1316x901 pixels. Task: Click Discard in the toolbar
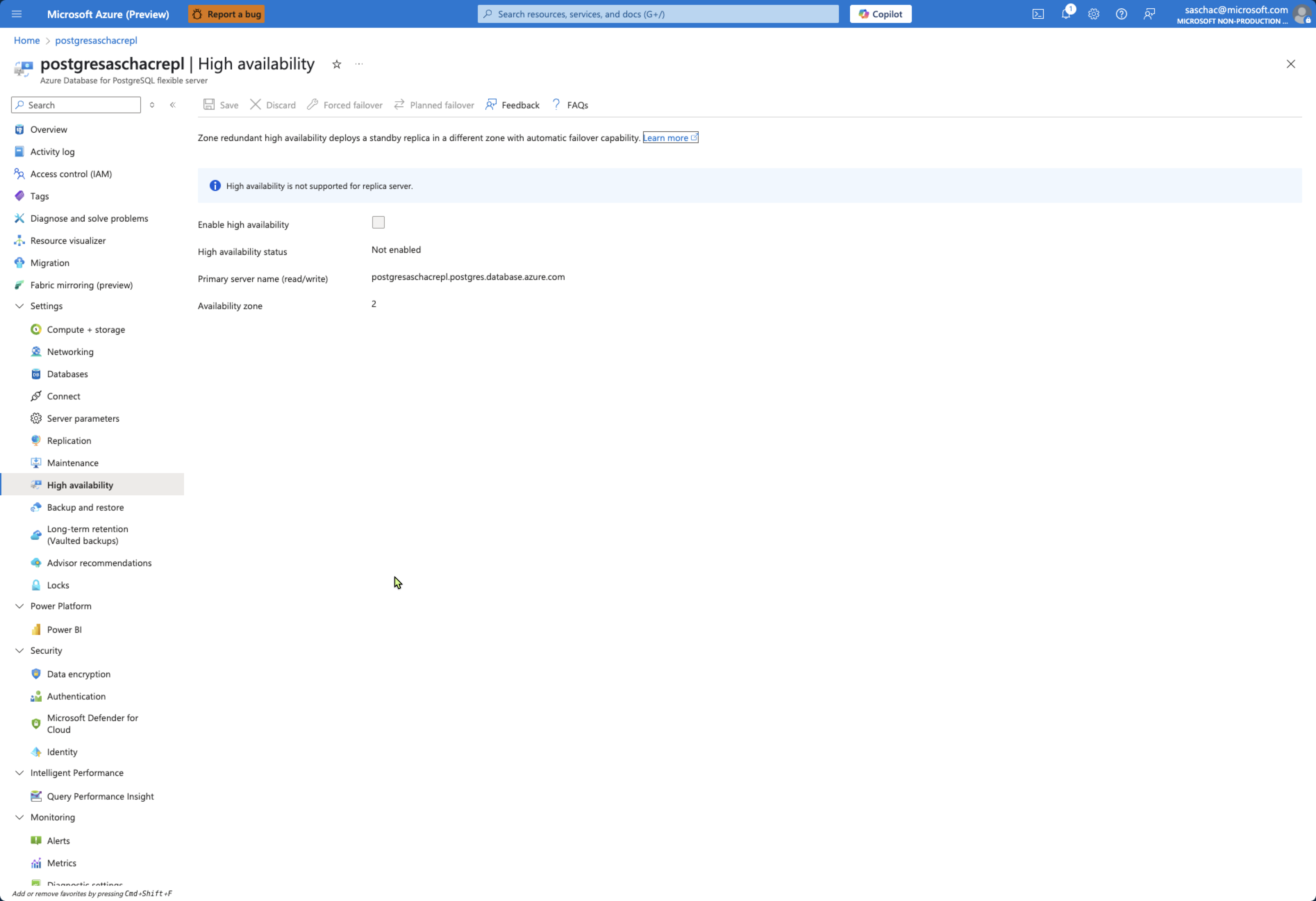pyautogui.click(x=273, y=105)
